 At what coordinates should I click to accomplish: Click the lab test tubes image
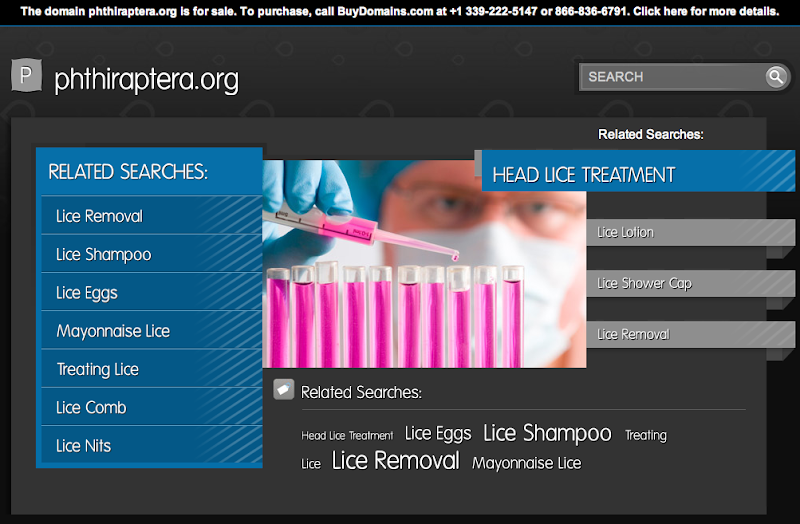point(424,264)
